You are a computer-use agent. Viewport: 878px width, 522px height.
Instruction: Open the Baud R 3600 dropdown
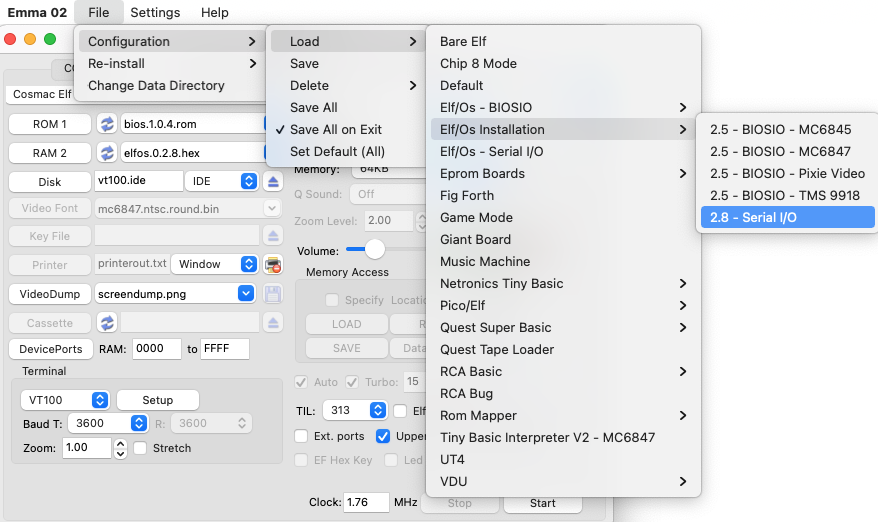211,423
